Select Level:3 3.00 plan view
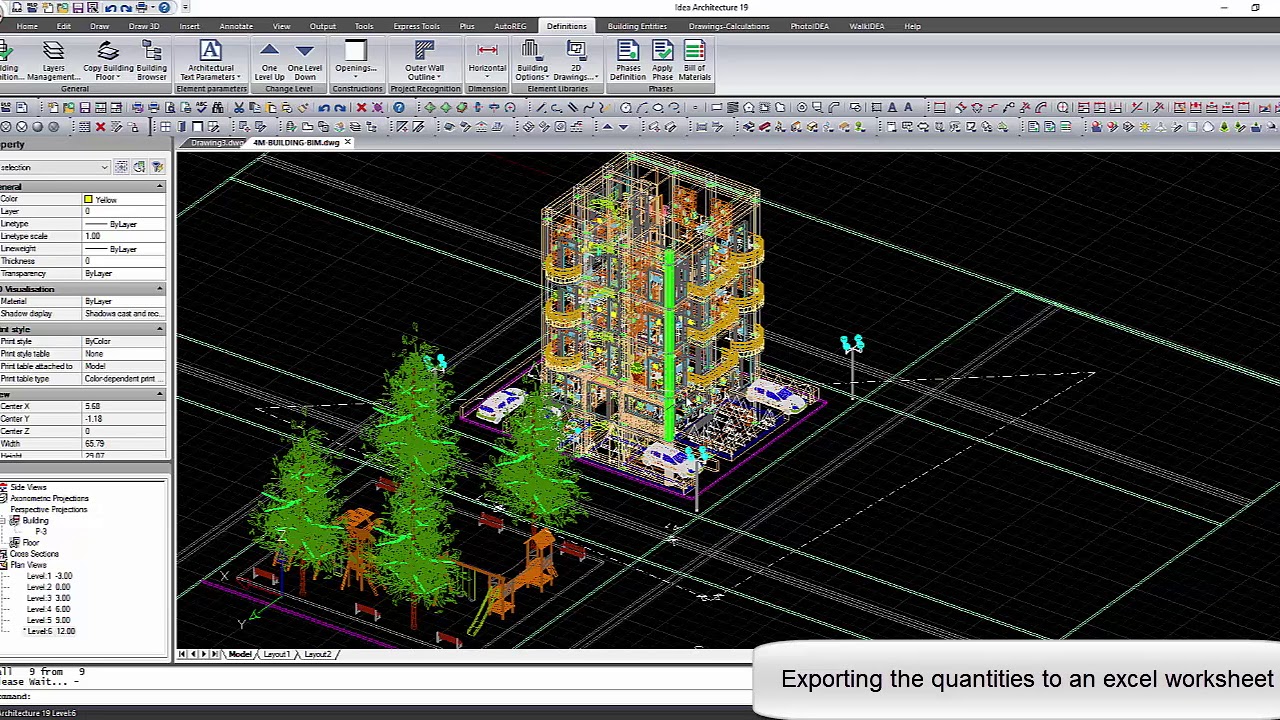 [48, 598]
